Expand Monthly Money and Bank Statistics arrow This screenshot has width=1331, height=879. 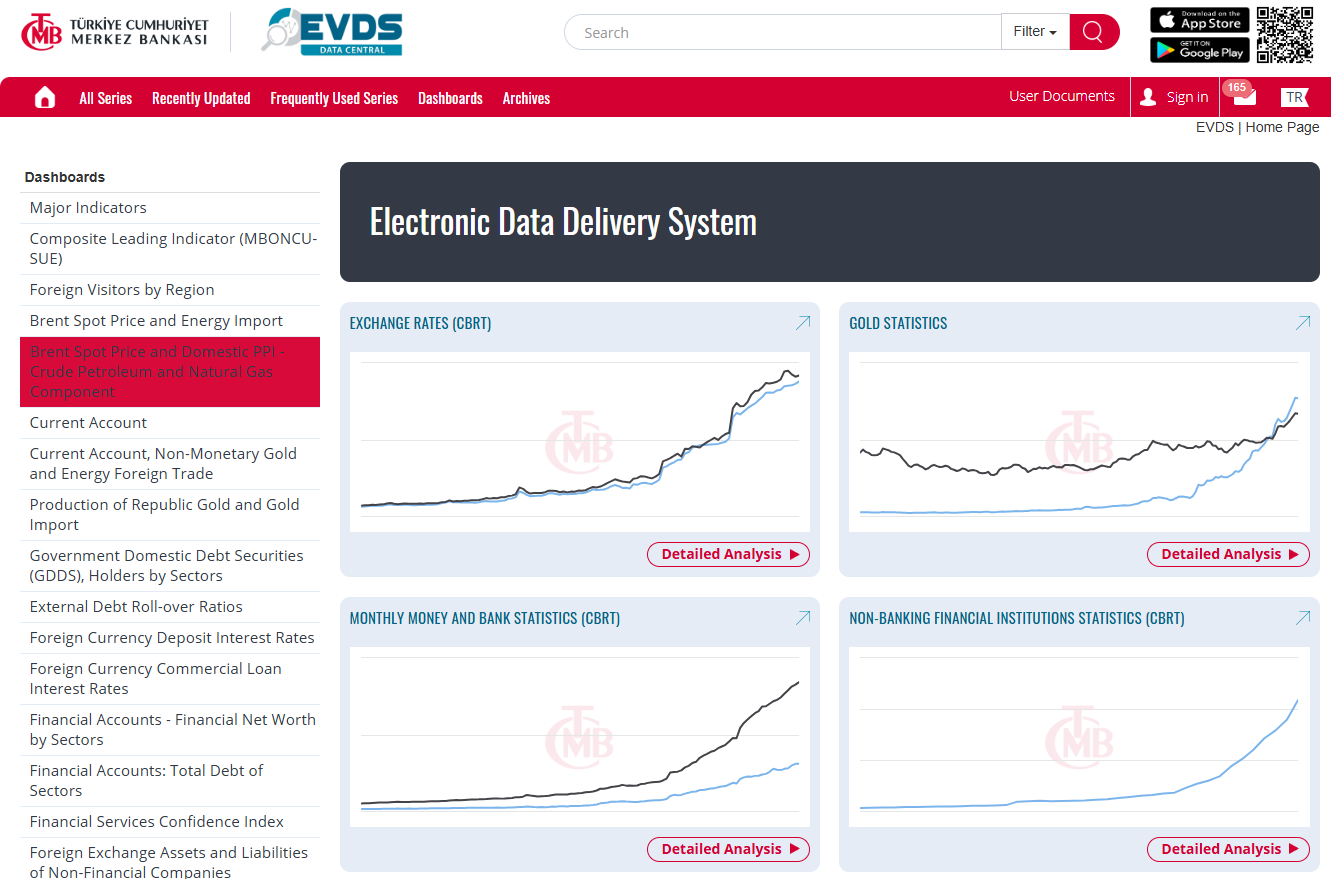802,618
